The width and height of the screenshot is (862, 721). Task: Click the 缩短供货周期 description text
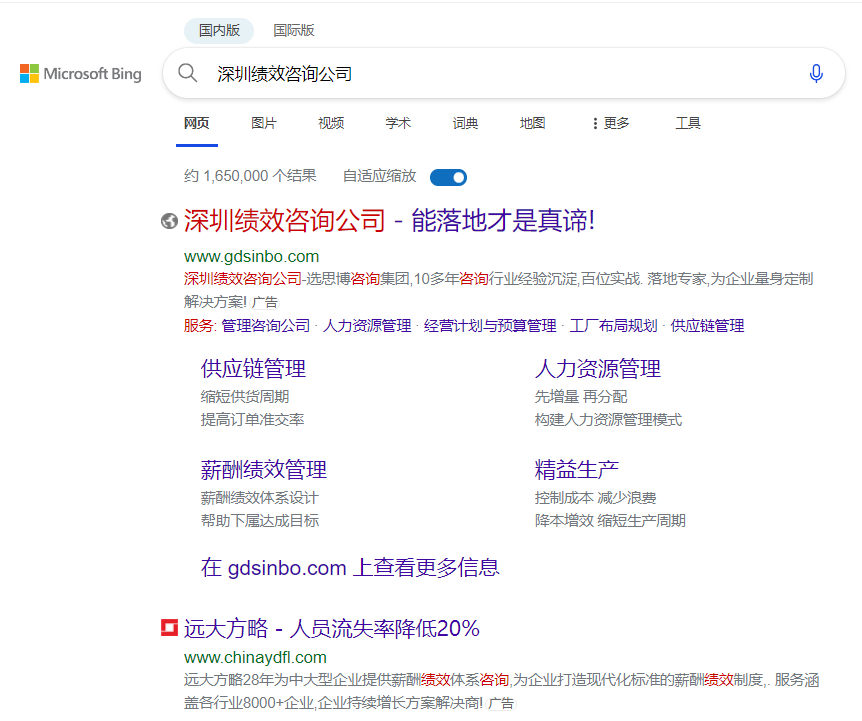click(245, 396)
